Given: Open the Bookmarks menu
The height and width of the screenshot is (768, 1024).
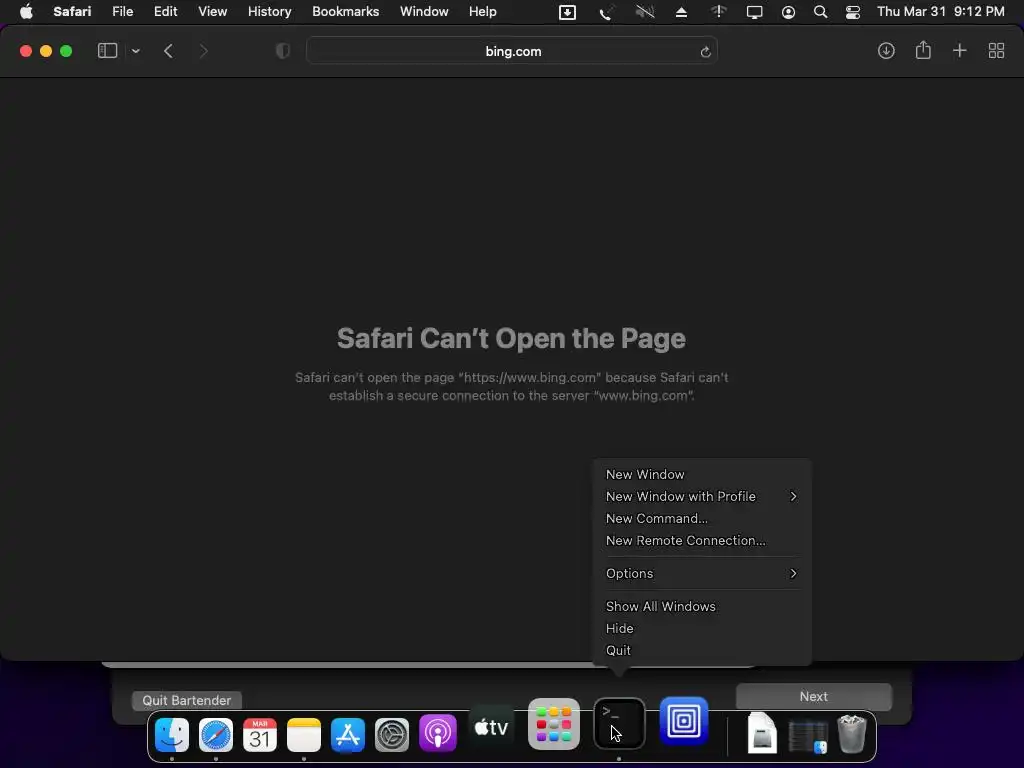Looking at the screenshot, I should tap(345, 12).
